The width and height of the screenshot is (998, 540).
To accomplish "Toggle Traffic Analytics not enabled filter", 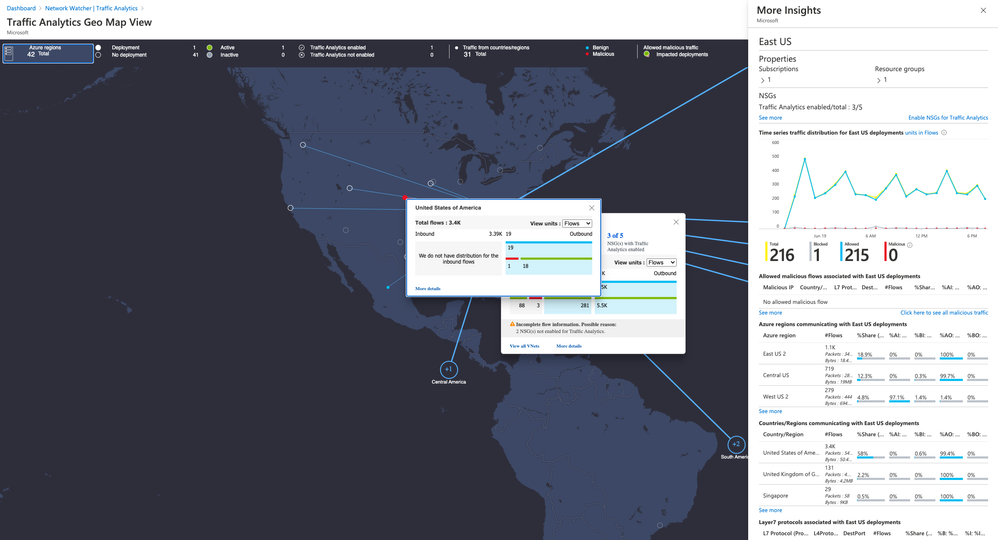I will point(302,55).
